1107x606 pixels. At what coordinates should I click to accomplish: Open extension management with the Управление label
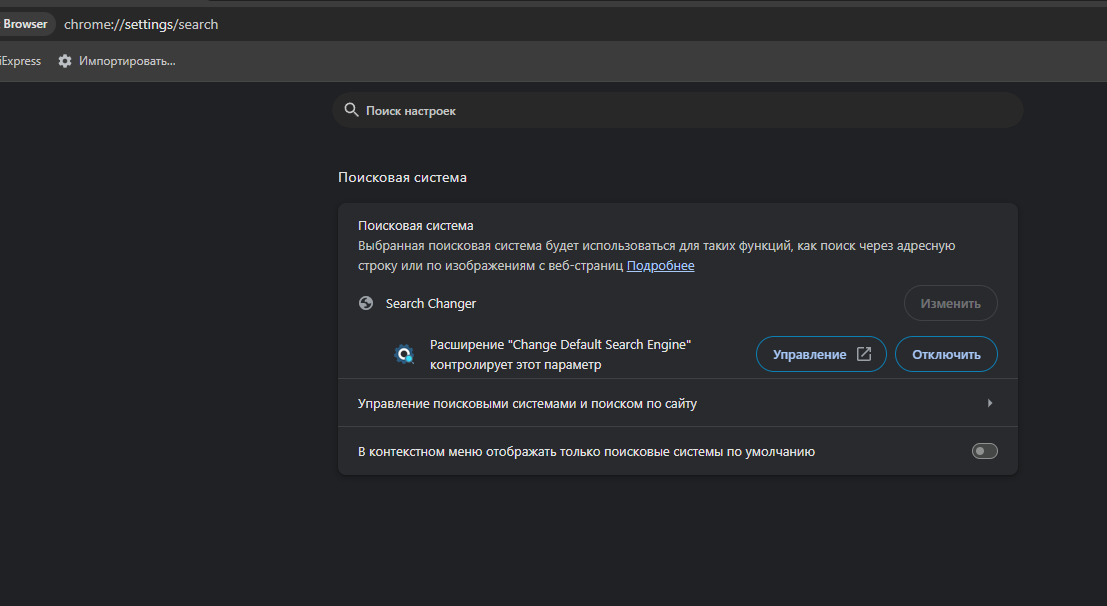coord(809,354)
